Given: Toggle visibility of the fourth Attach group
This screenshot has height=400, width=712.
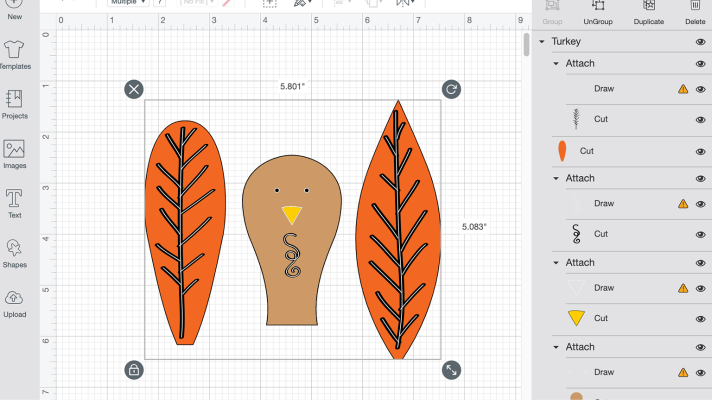Looking at the screenshot, I should 700,348.
